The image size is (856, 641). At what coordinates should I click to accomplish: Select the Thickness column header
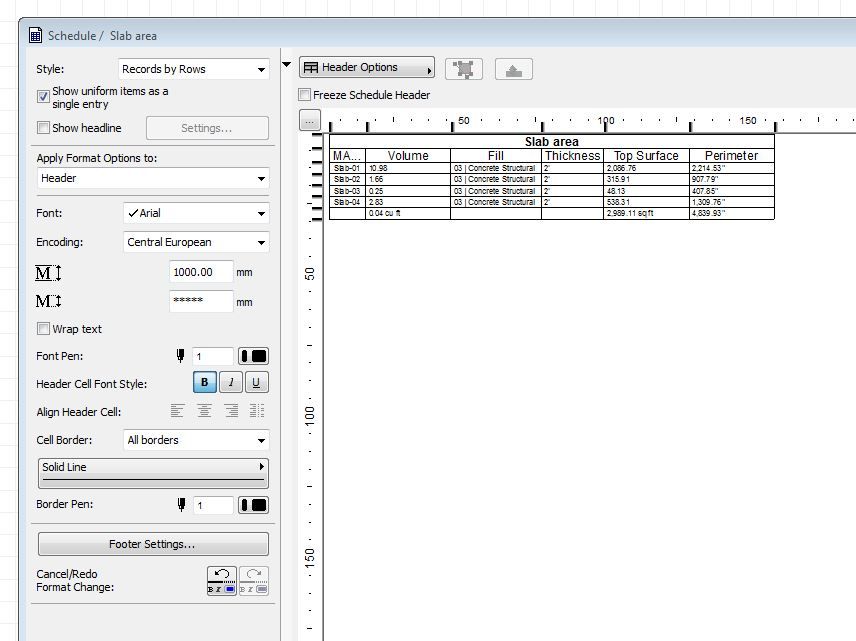573,156
